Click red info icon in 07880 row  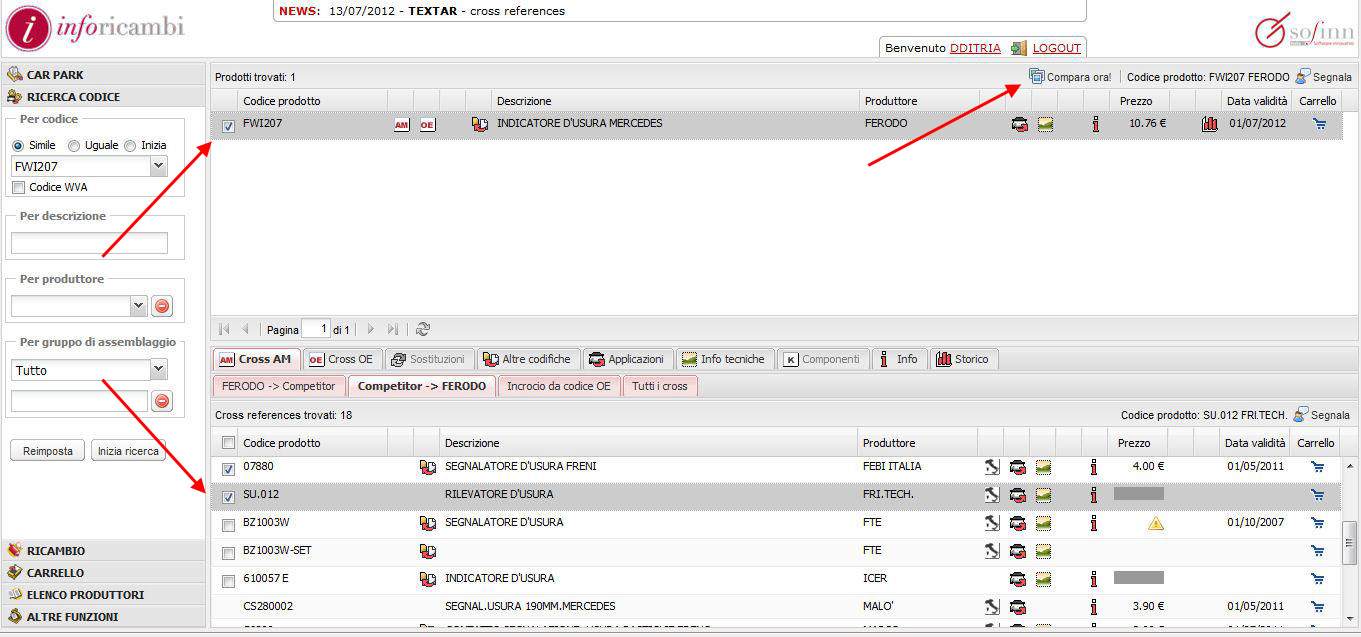(x=1094, y=467)
